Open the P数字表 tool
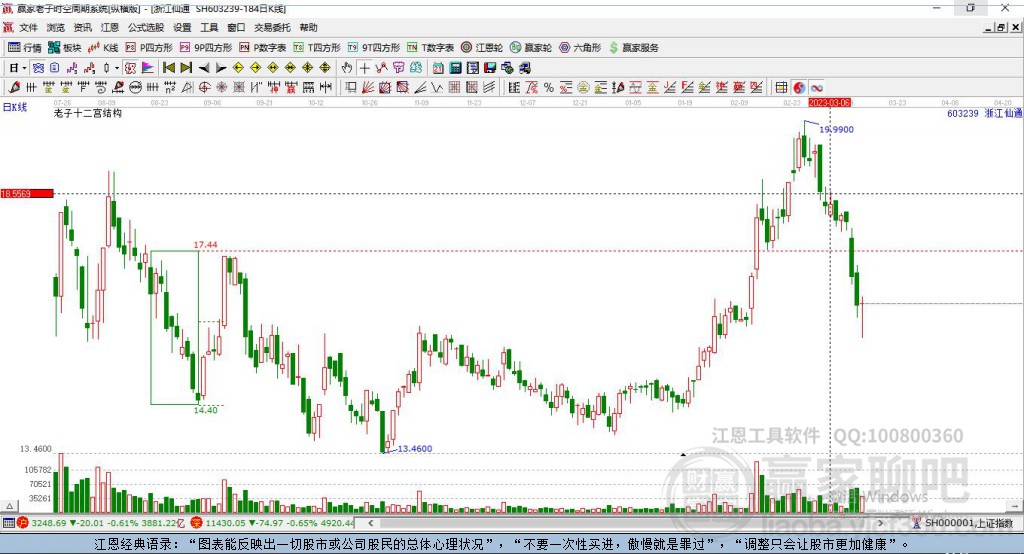Viewport: 1024px width, 554px height. click(x=263, y=48)
